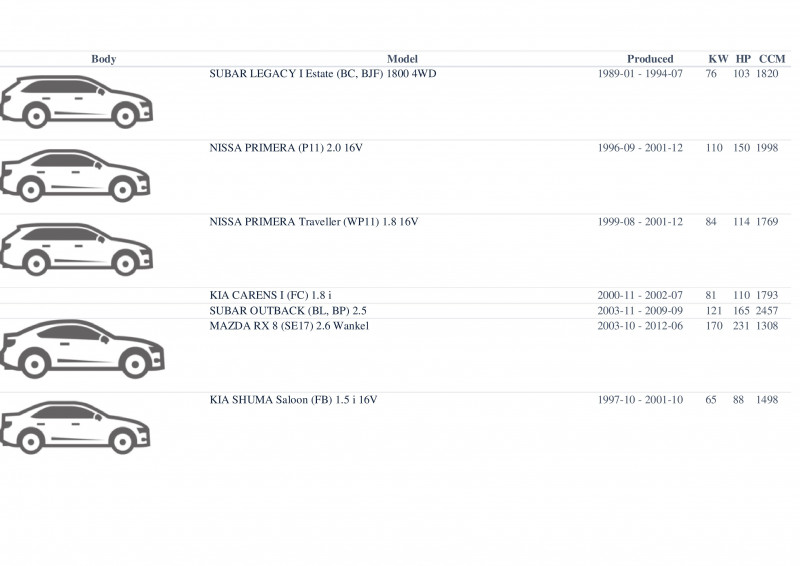This screenshot has height=566, width=800.
Task: Select SUBAR OUTBACK (BL, BP) 2.5 row
Action: pos(395,310)
